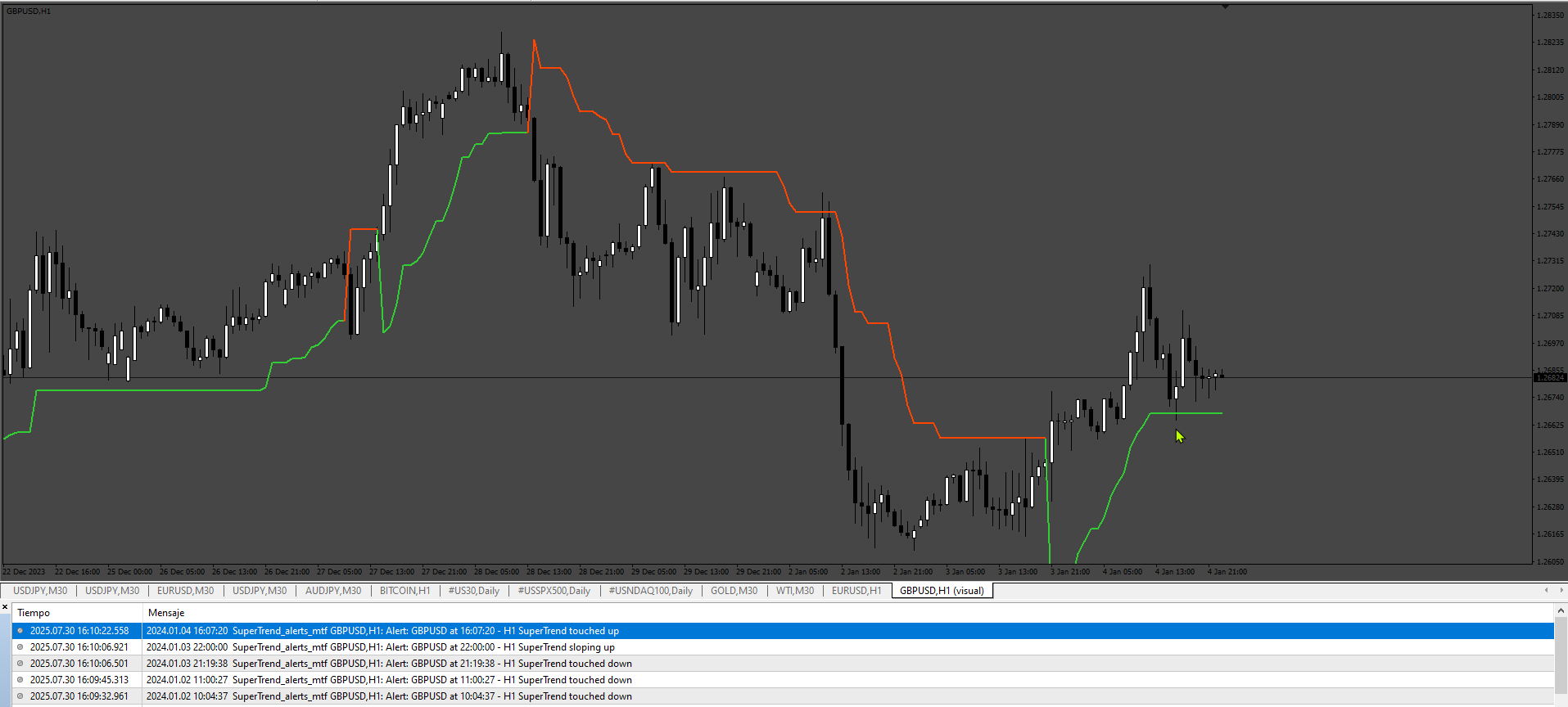Select the 'SuperTrend sloping up' alert message
This screenshot has height=707, width=1568.
click(380, 647)
